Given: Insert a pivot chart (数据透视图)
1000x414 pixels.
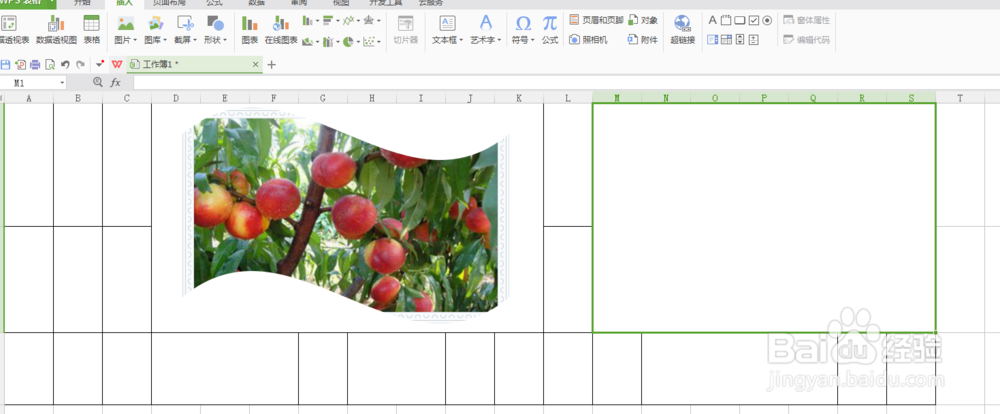Looking at the screenshot, I should tap(56, 29).
